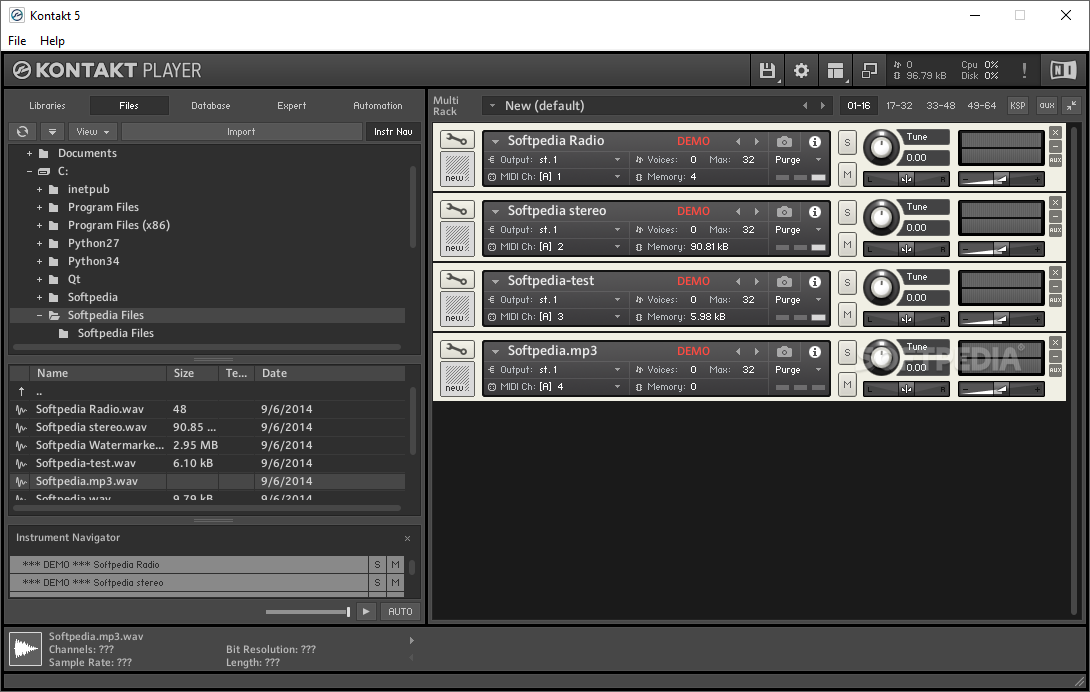Solo the Softpedia.mp3 instrument

coord(847,352)
